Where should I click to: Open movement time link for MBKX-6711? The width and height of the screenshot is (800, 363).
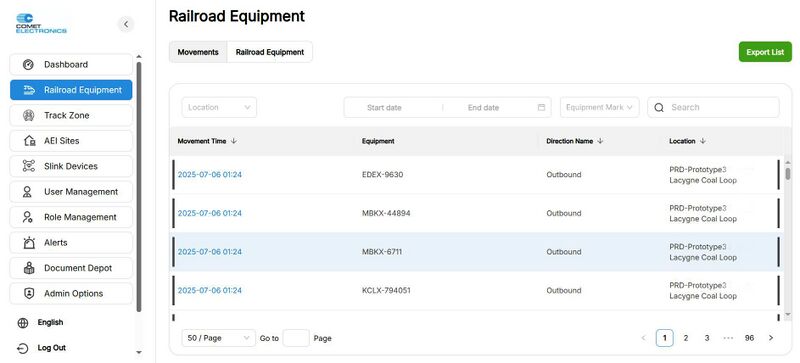(210, 252)
